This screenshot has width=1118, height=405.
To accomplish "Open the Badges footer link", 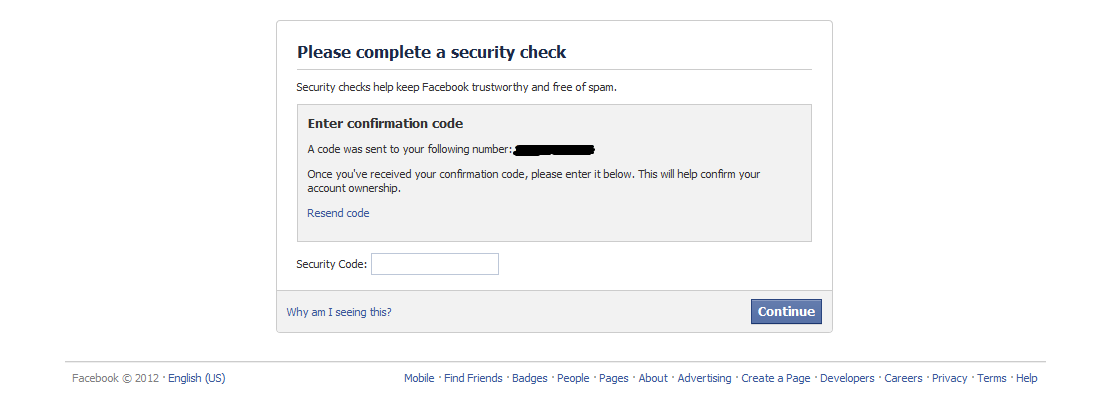I will tap(530, 379).
